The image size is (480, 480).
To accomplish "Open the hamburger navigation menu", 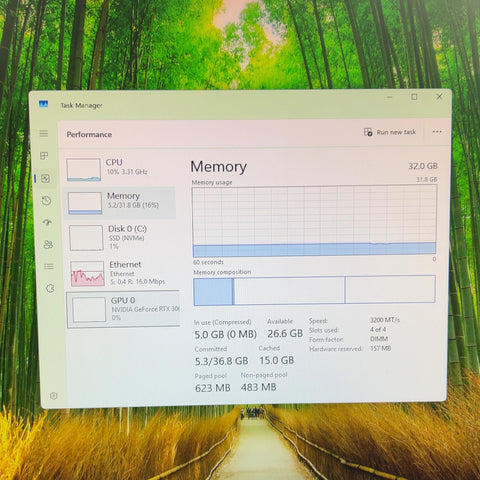I will pyautogui.click(x=44, y=134).
